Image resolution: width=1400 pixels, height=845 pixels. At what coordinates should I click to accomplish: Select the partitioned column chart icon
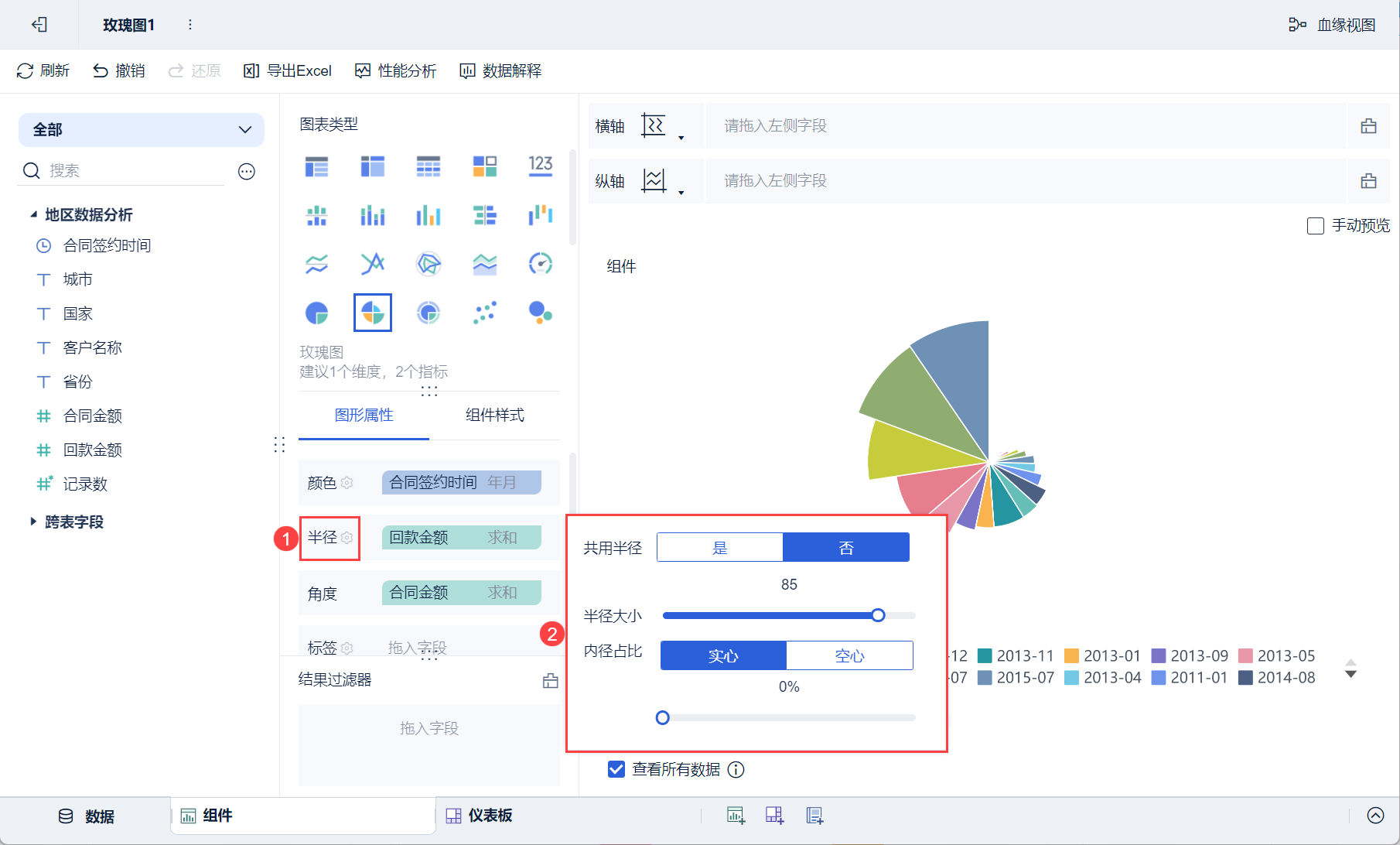[316, 215]
